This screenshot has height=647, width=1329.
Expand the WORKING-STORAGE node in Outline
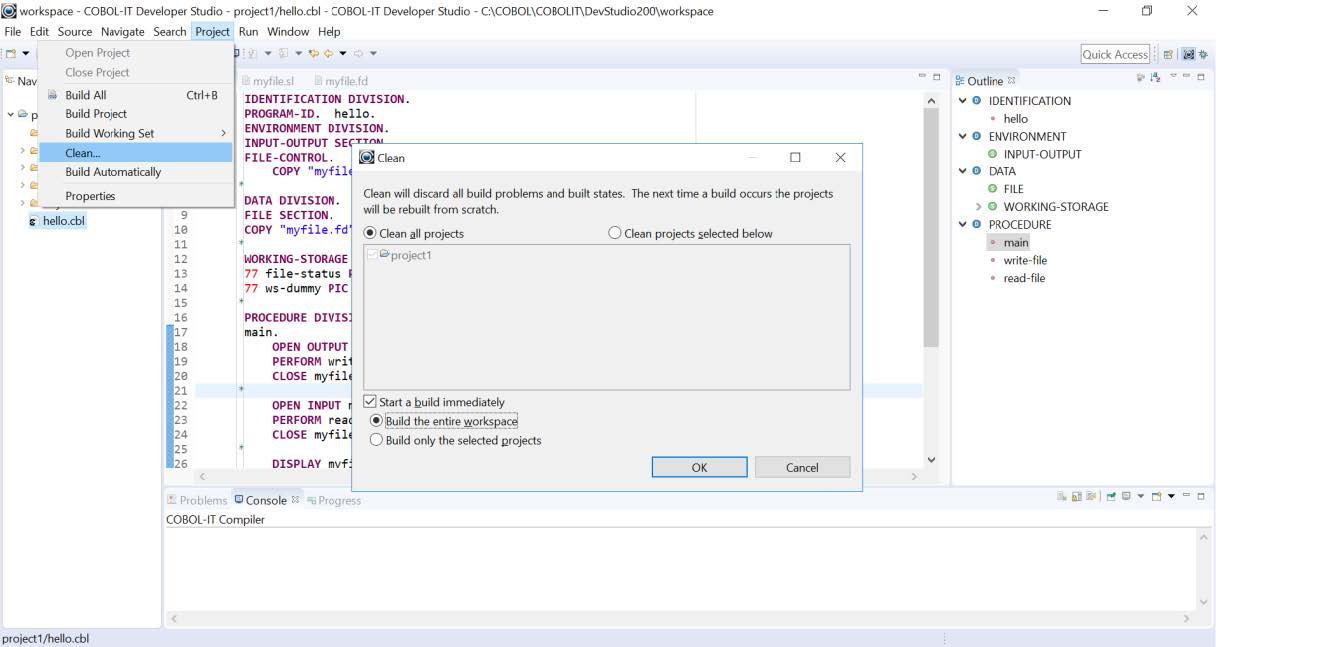979,207
